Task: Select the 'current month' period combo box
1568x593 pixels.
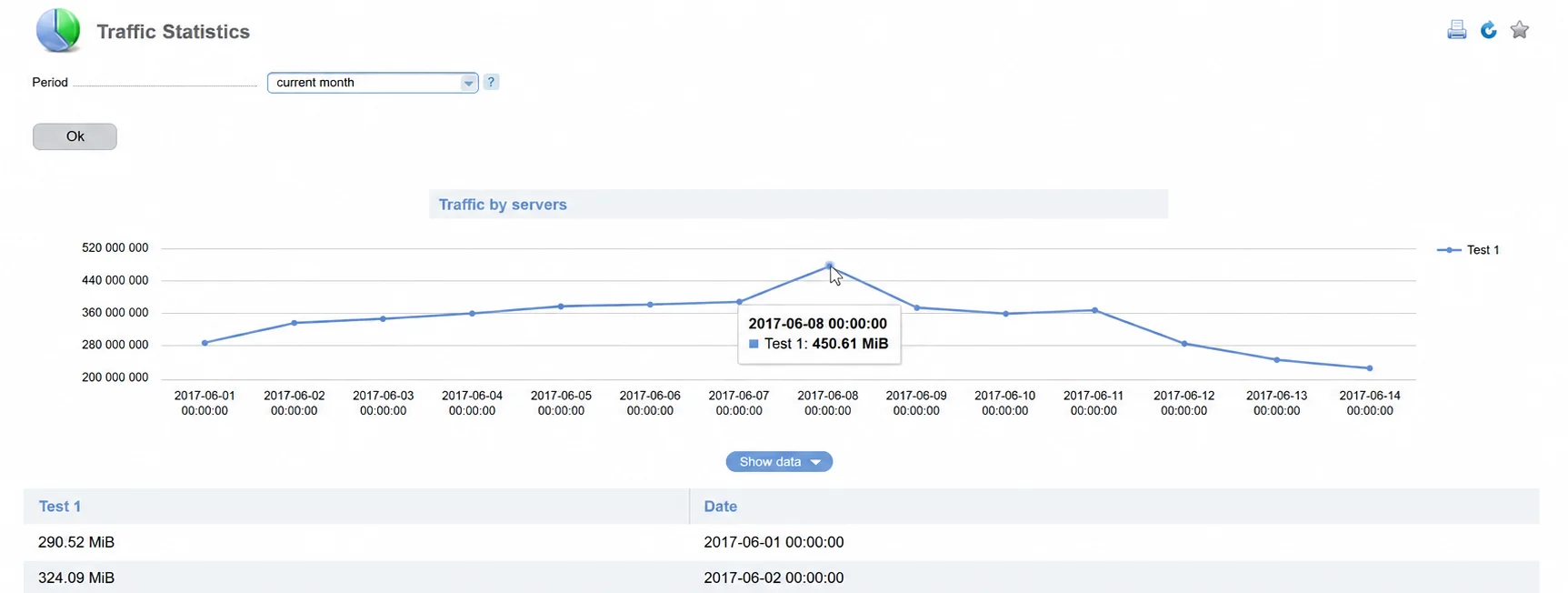Action: coord(373,83)
